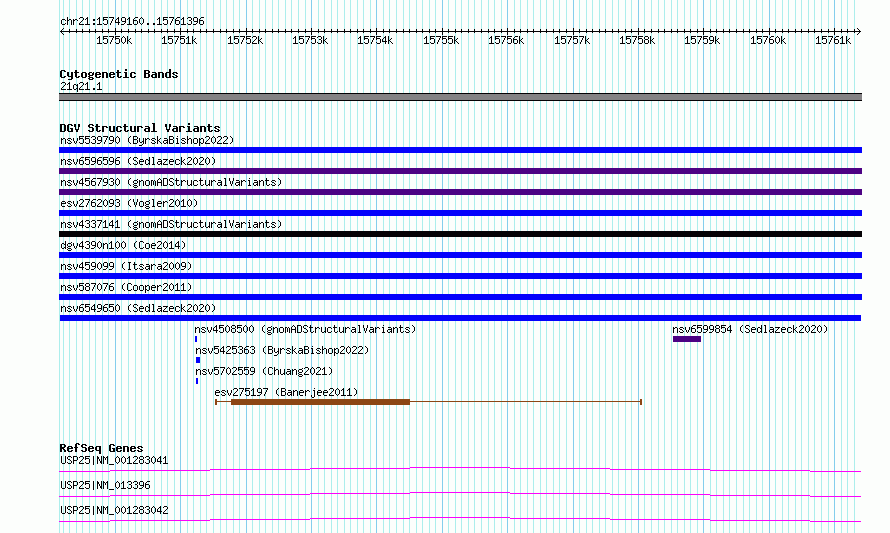Click the 15752k ruler tick label
890x533 pixels.
pos(245,40)
